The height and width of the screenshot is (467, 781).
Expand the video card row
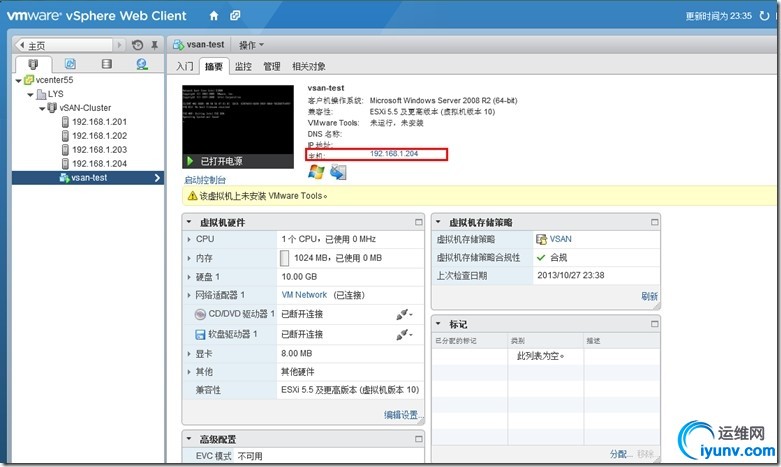(189, 354)
